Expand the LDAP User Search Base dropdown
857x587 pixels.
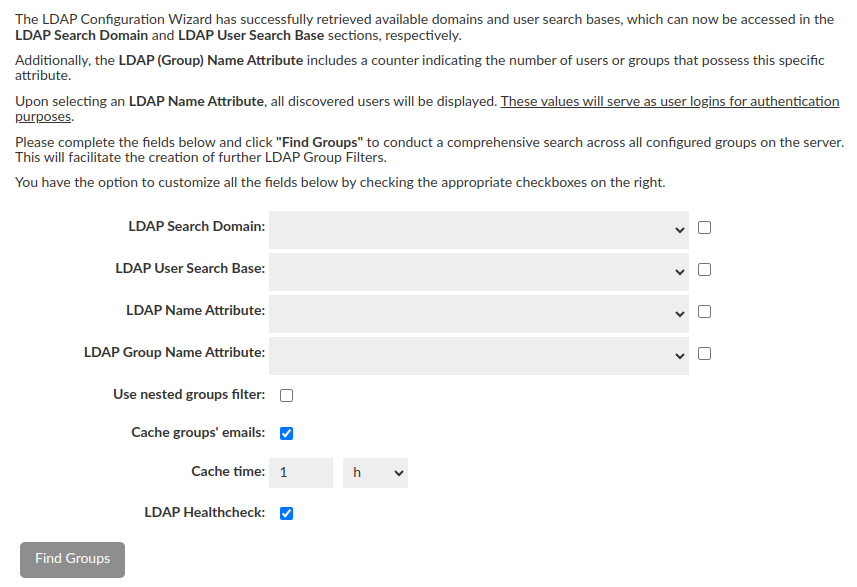pos(478,271)
